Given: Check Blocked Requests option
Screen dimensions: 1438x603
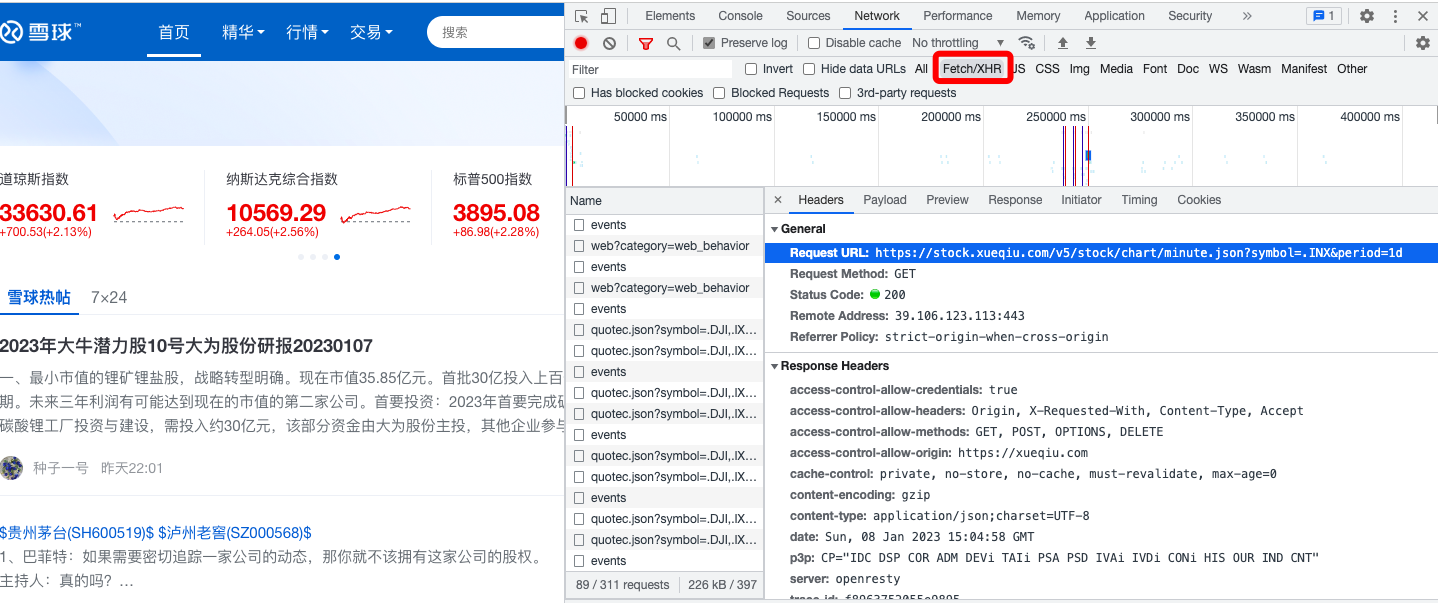Looking at the screenshot, I should [x=719, y=93].
